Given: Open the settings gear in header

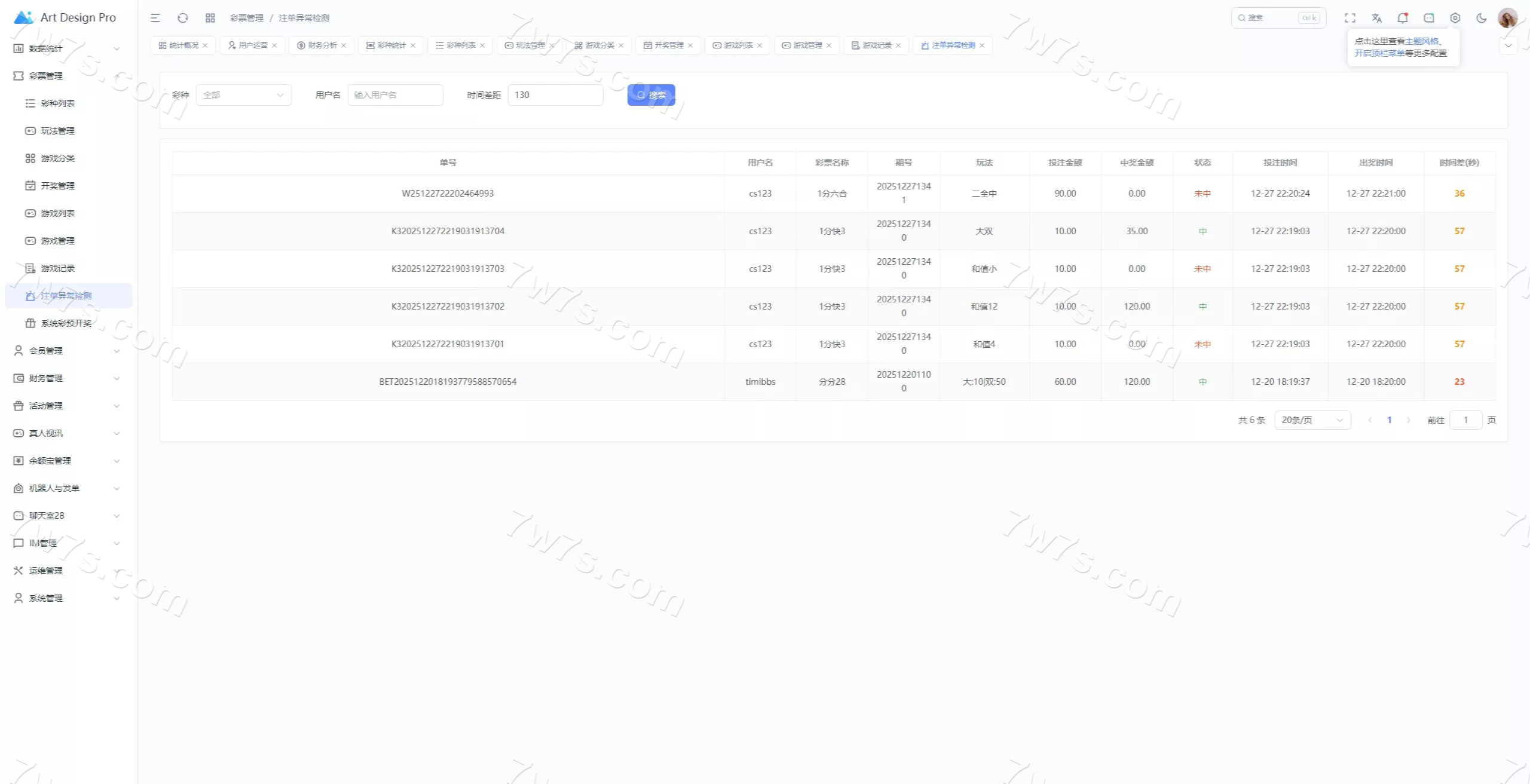Looking at the screenshot, I should coord(1455,18).
